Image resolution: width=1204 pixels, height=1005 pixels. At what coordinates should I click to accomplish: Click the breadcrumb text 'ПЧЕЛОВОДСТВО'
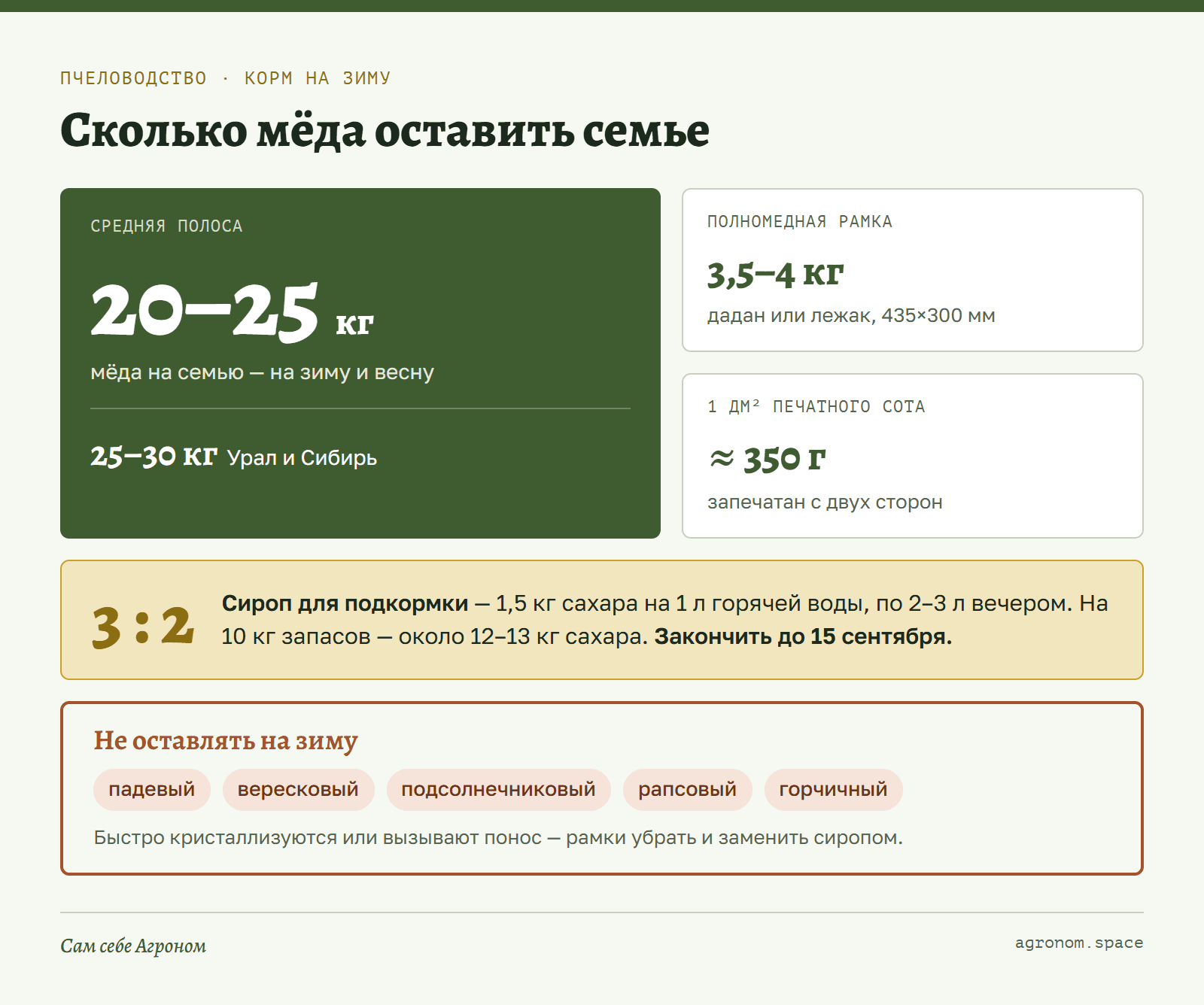(133, 78)
